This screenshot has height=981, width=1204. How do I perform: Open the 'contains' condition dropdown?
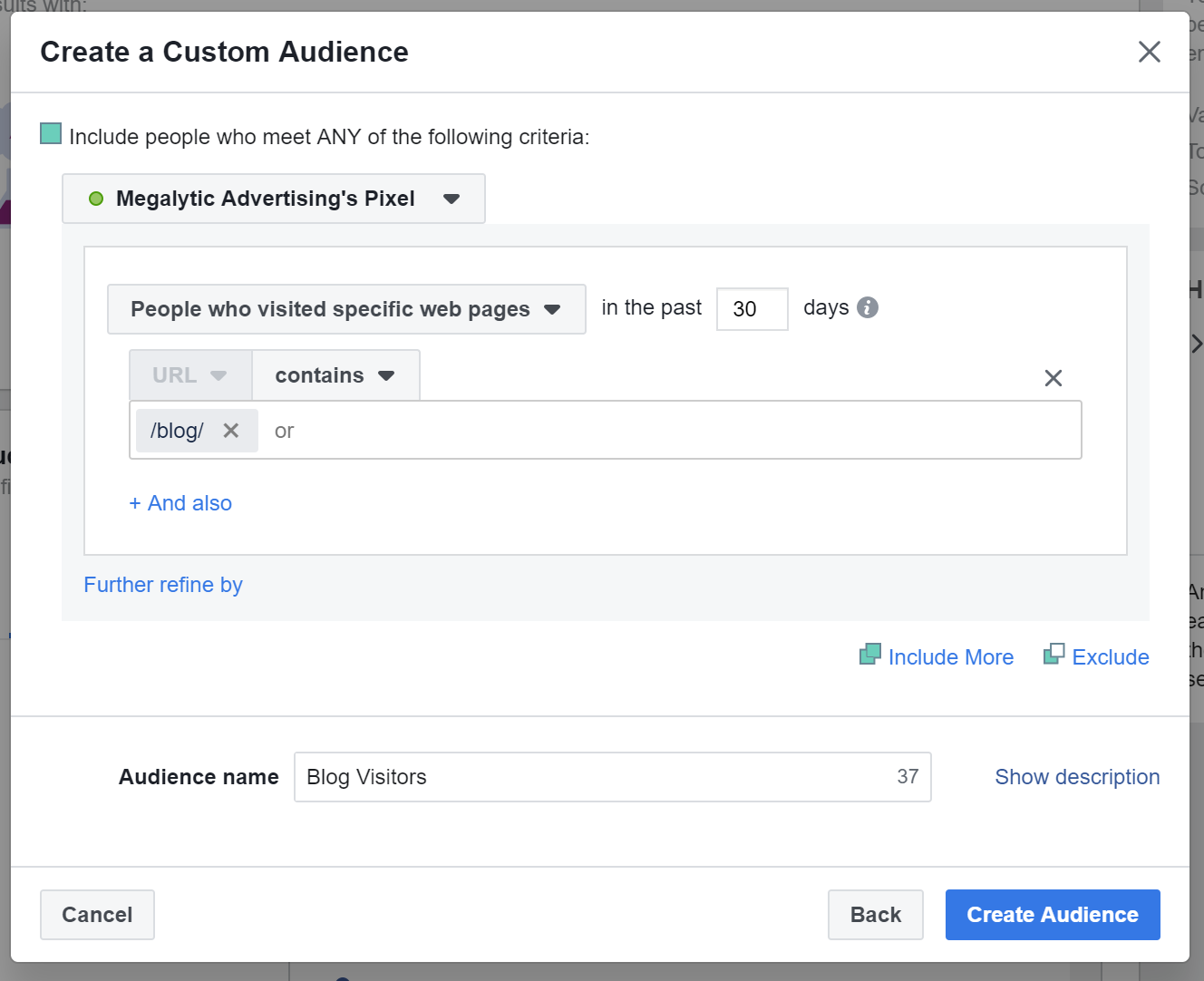click(x=335, y=375)
